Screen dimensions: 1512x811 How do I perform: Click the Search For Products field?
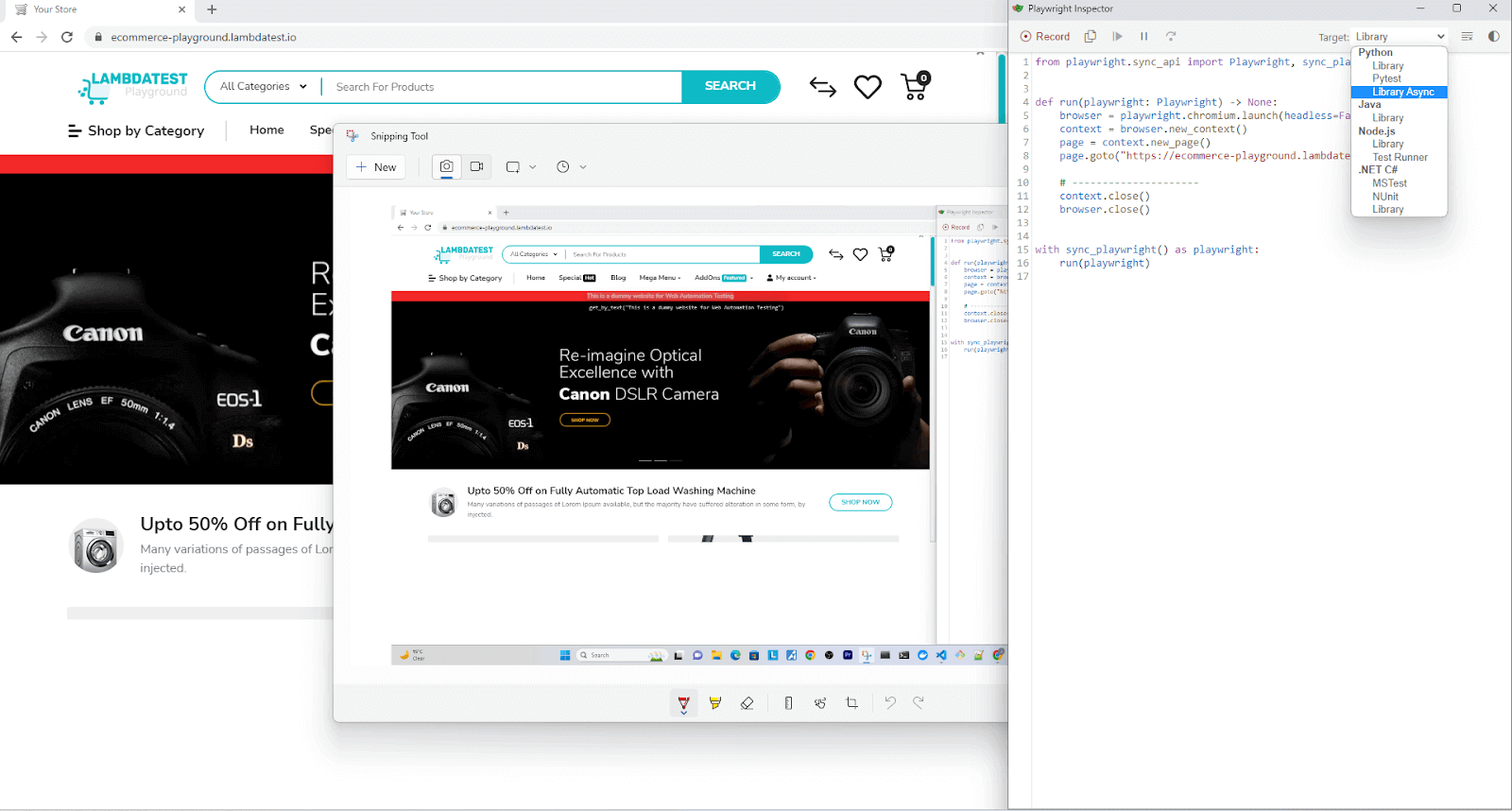click(501, 87)
